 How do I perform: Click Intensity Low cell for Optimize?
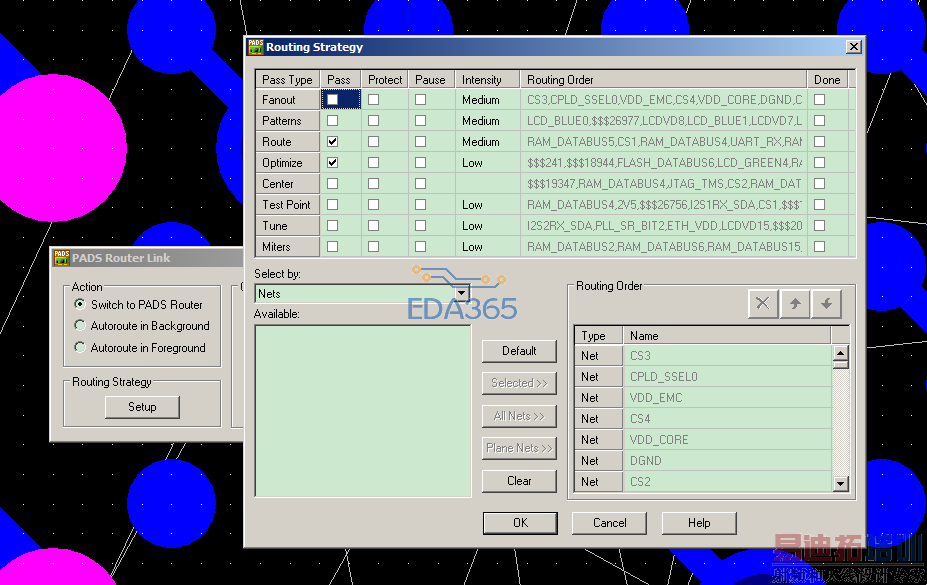tap(488, 162)
